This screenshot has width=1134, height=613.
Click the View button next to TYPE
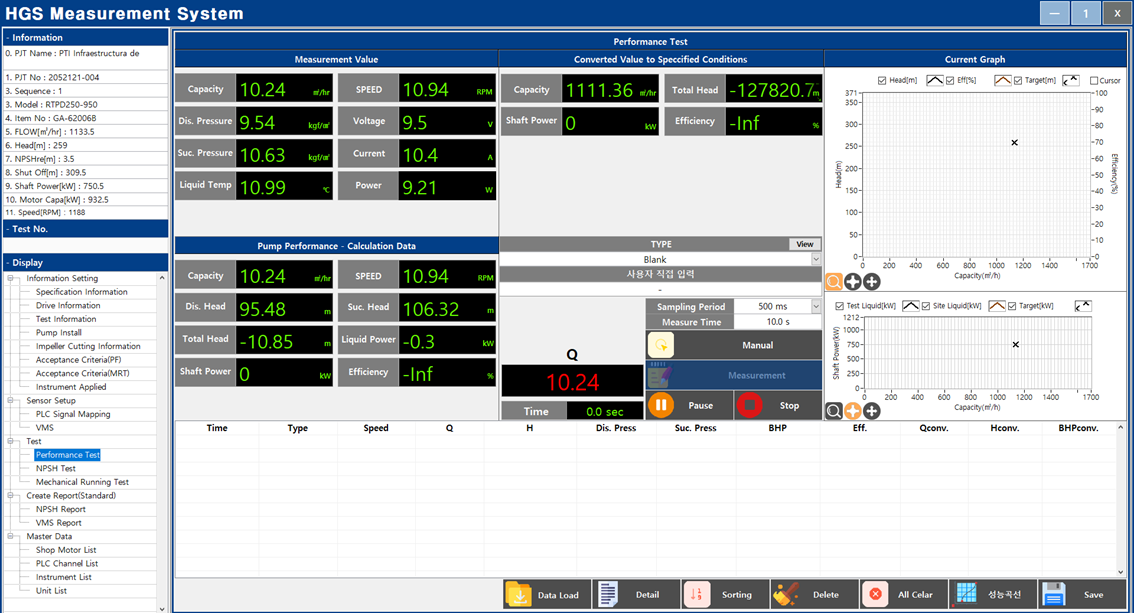[804, 244]
